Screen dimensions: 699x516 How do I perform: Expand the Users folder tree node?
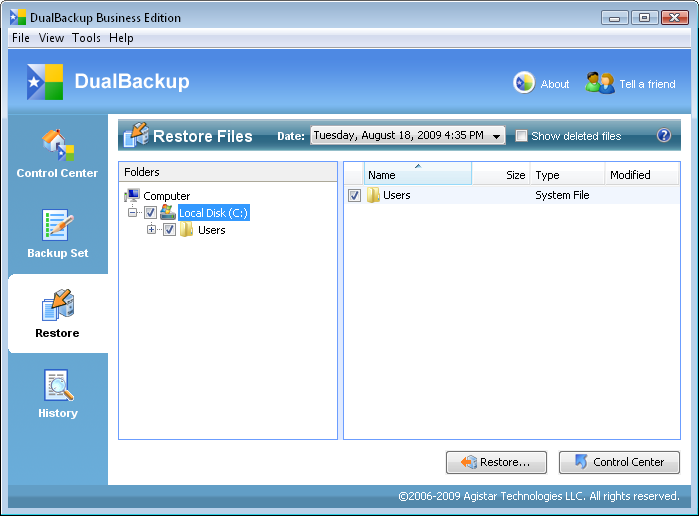tap(152, 230)
